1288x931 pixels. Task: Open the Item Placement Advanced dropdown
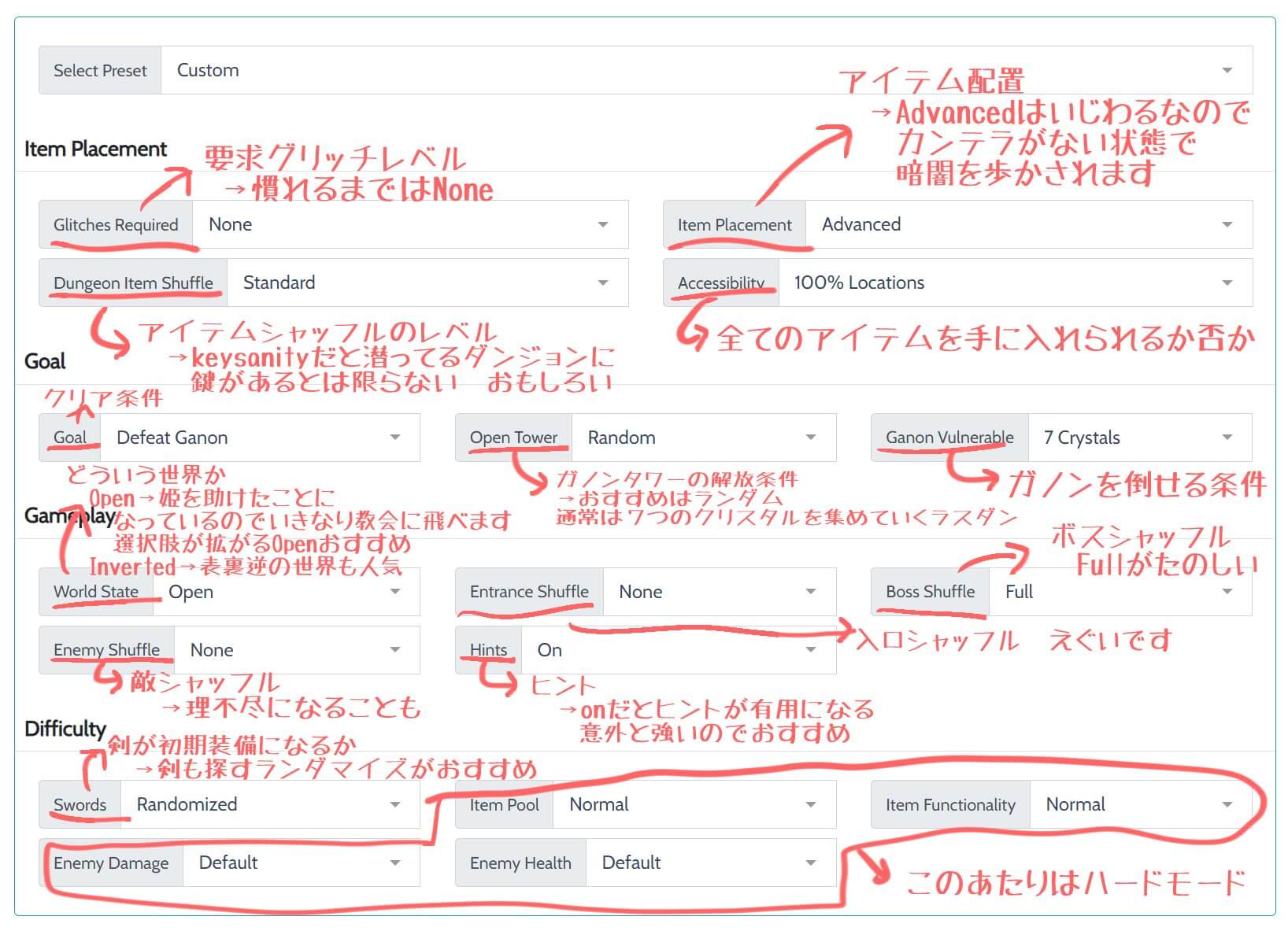point(1027,225)
